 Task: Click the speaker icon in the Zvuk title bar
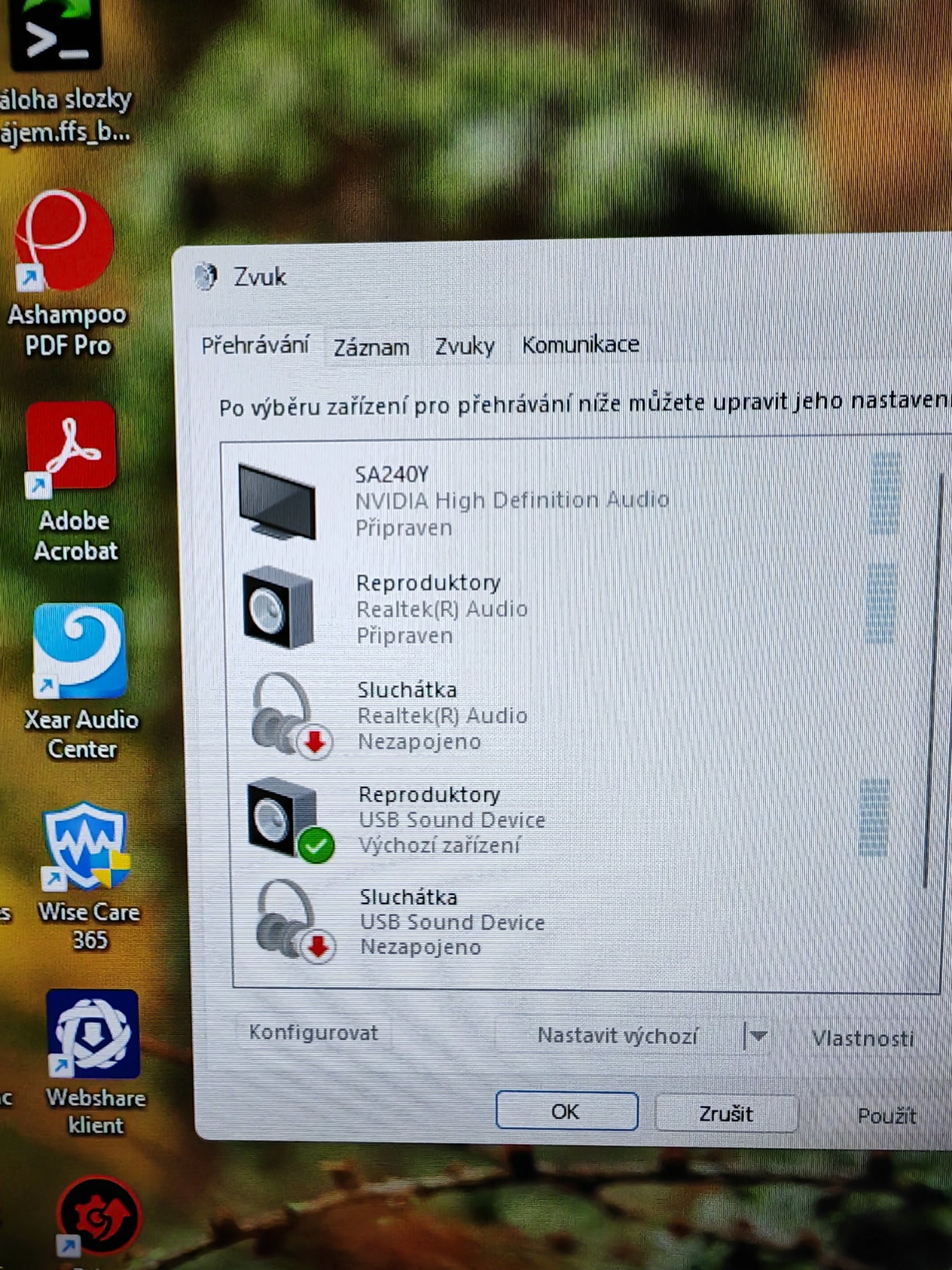coord(205,276)
